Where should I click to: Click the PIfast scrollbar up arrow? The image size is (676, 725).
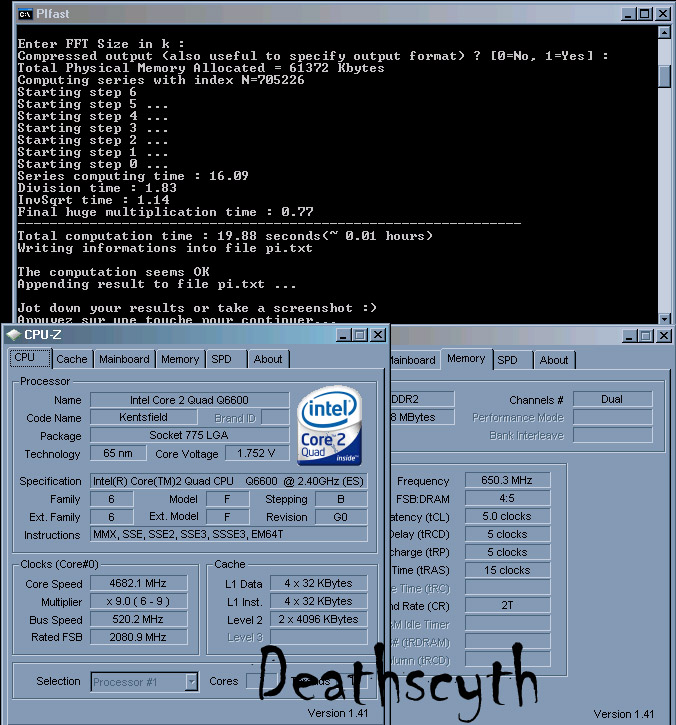pos(664,32)
